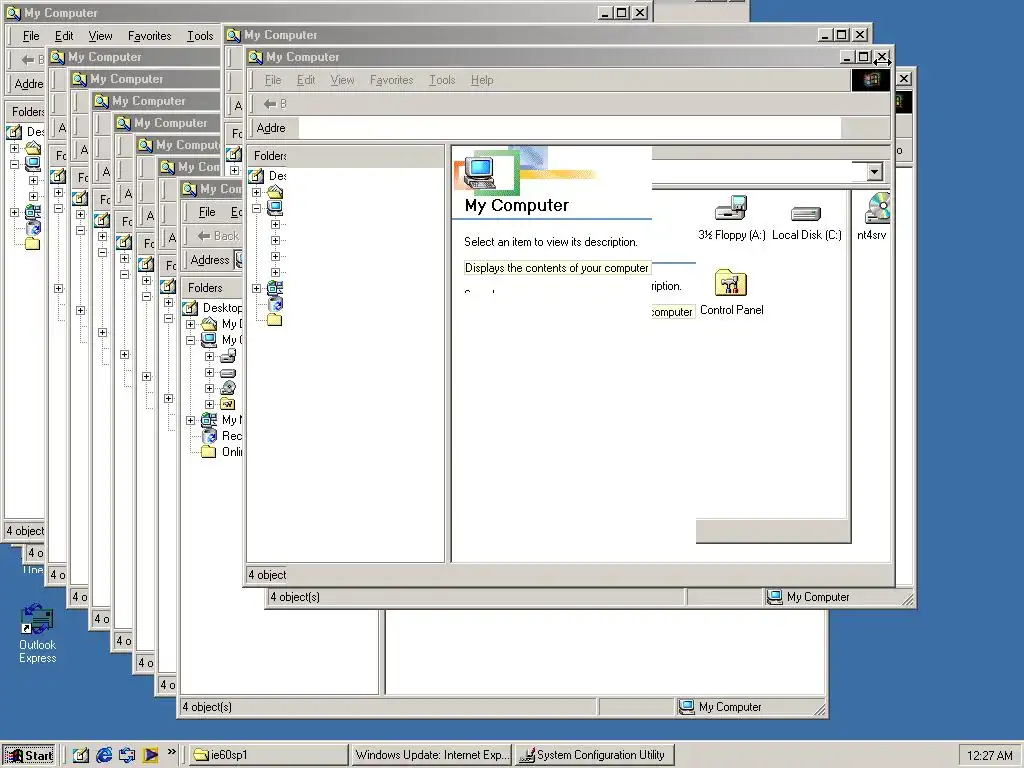Screen dimensions: 1024x768
Task: Click File menu in lower Back-button window
Action: click(x=207, y=212)
